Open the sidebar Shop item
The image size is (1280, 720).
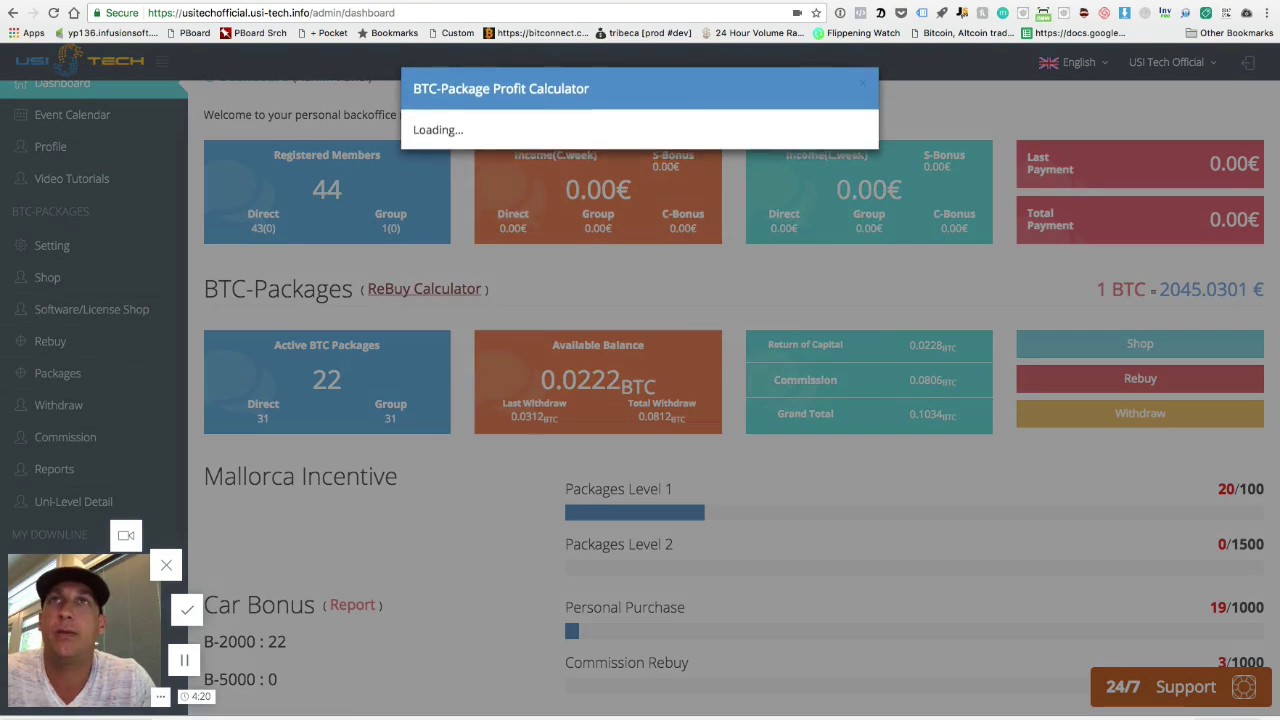pyautogui.click(x=47, y=277)
